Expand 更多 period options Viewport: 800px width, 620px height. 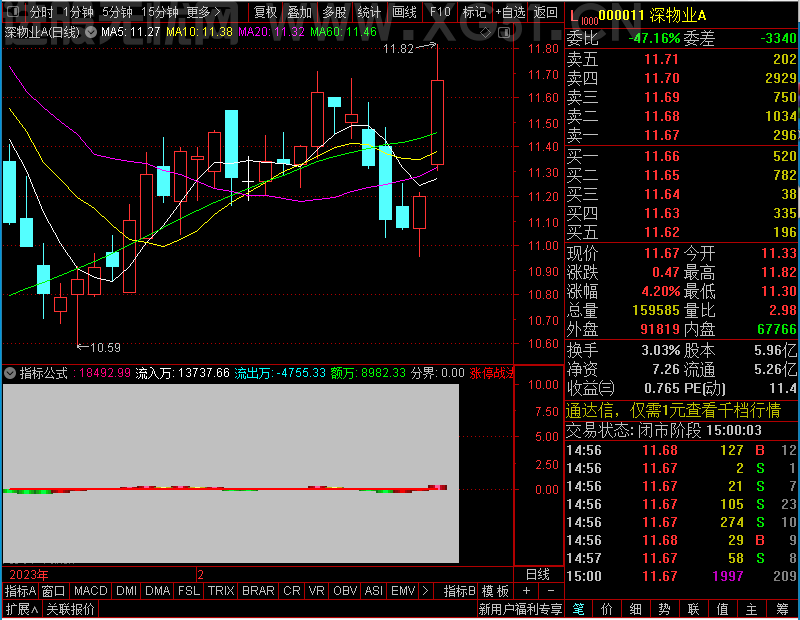coord(203,12)
